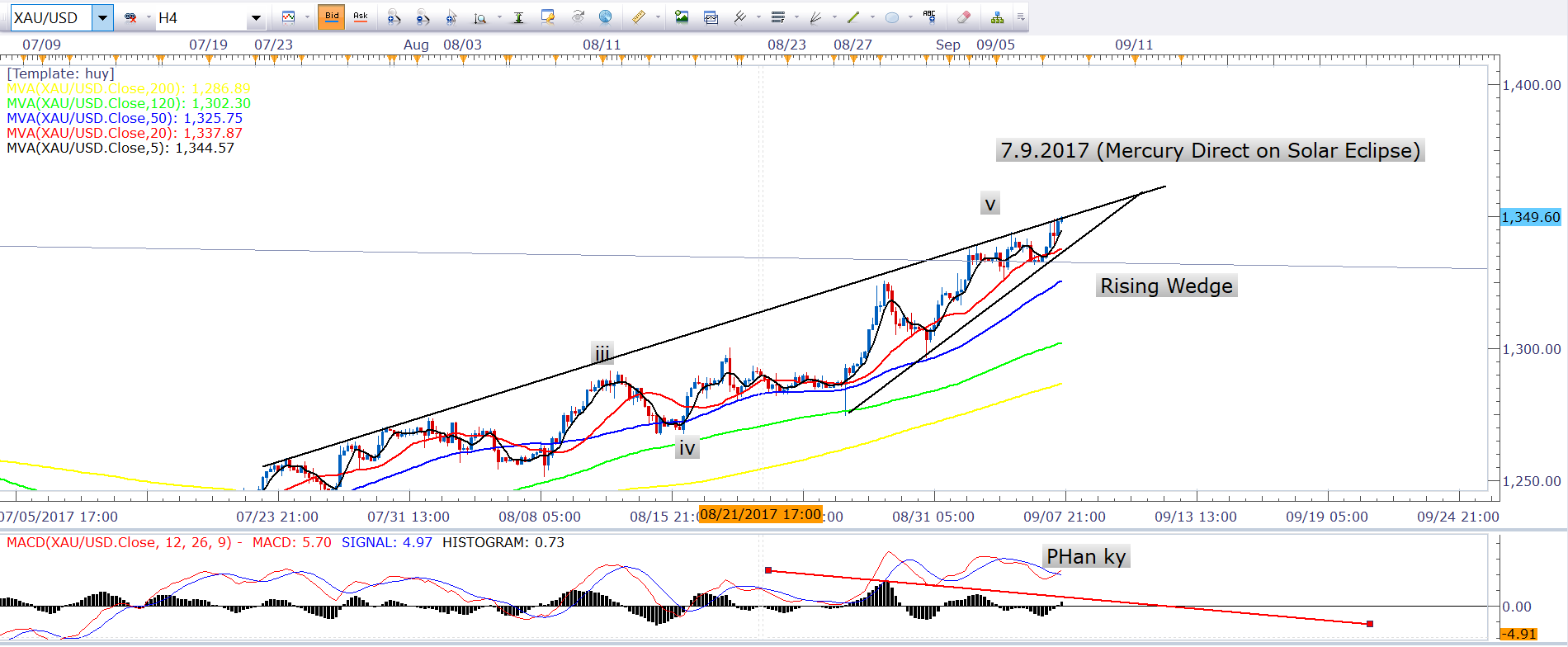Click the PHan ky label on MACD

pyautogui.click(x=1085, y=557)
